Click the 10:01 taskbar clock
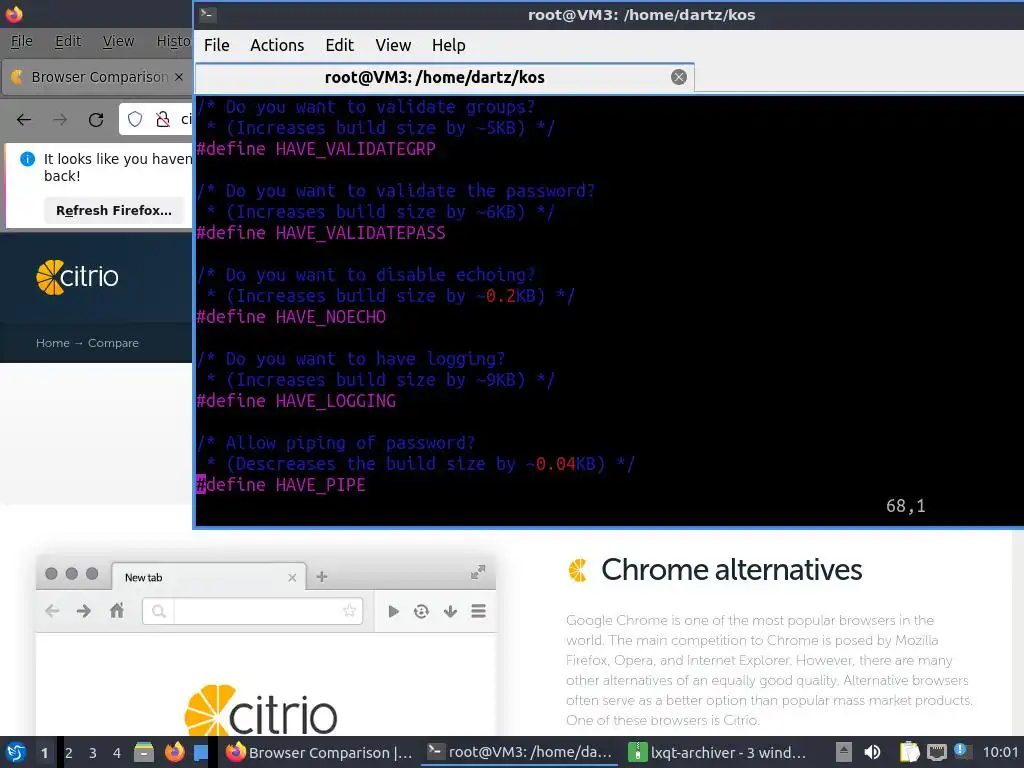Screen dimensions: 1024x768 pos(1000,752)
